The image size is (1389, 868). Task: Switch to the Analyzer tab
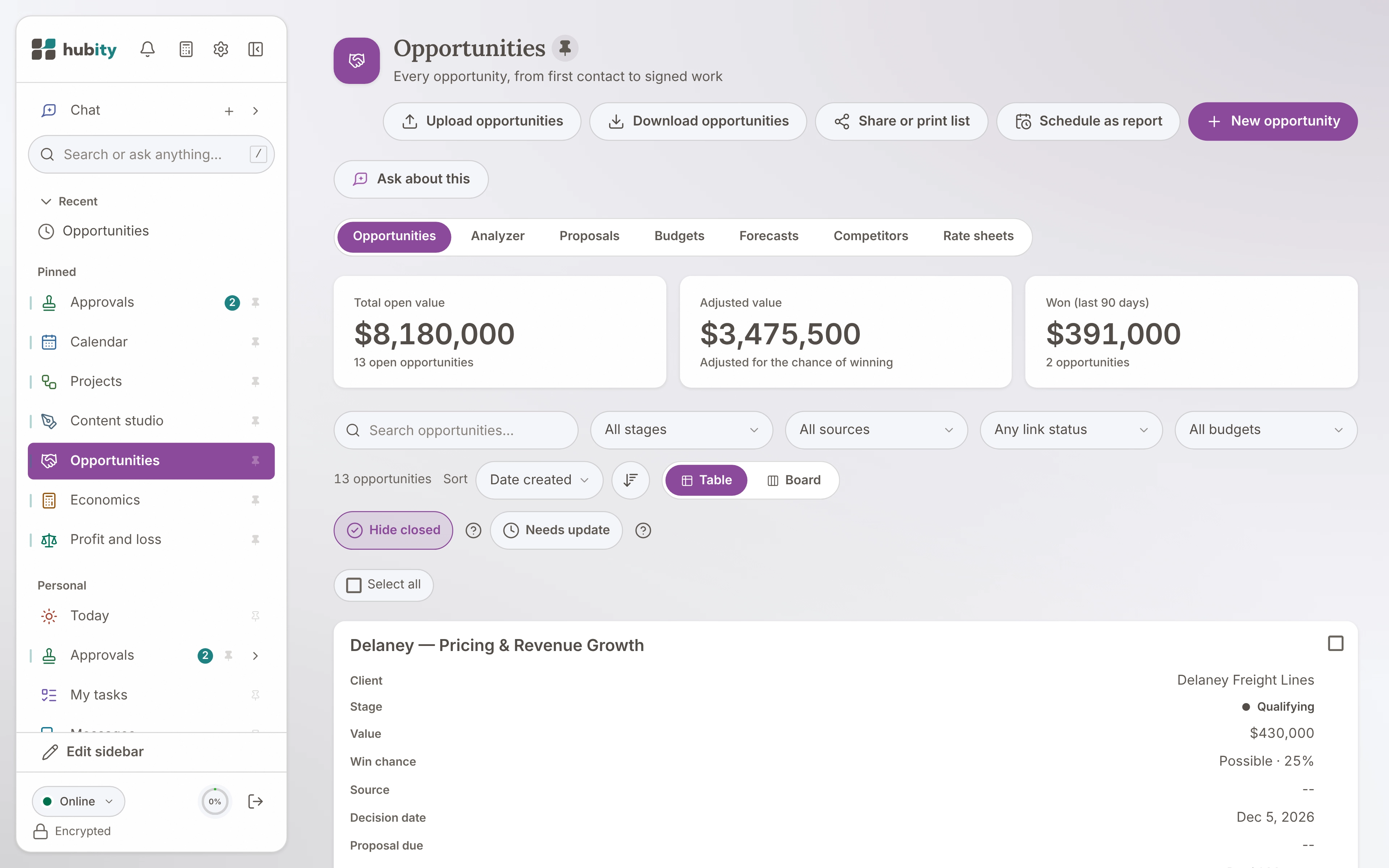pos(498,237)
